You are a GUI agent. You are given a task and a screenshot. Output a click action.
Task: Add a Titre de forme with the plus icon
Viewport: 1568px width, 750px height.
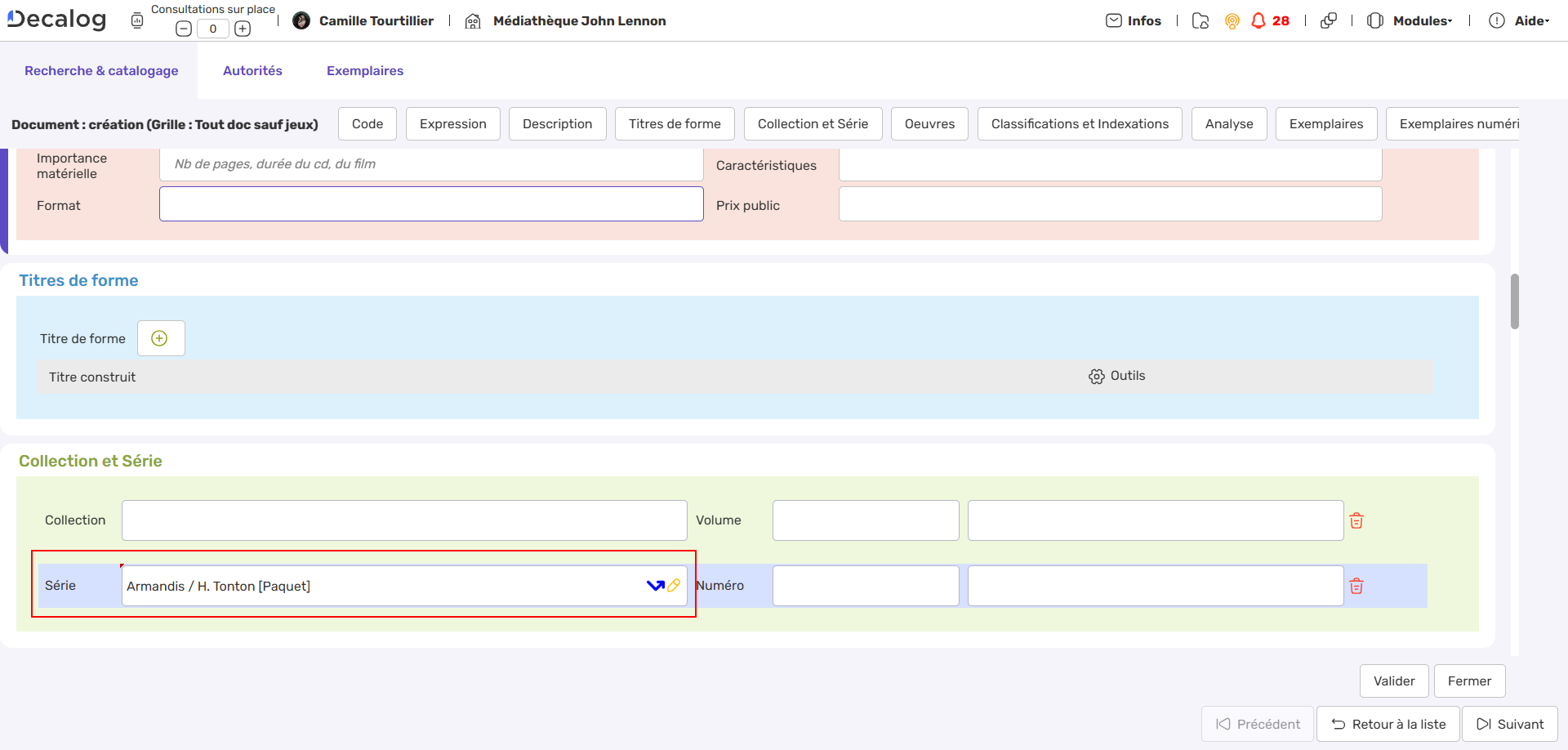(x=160, y=338)
